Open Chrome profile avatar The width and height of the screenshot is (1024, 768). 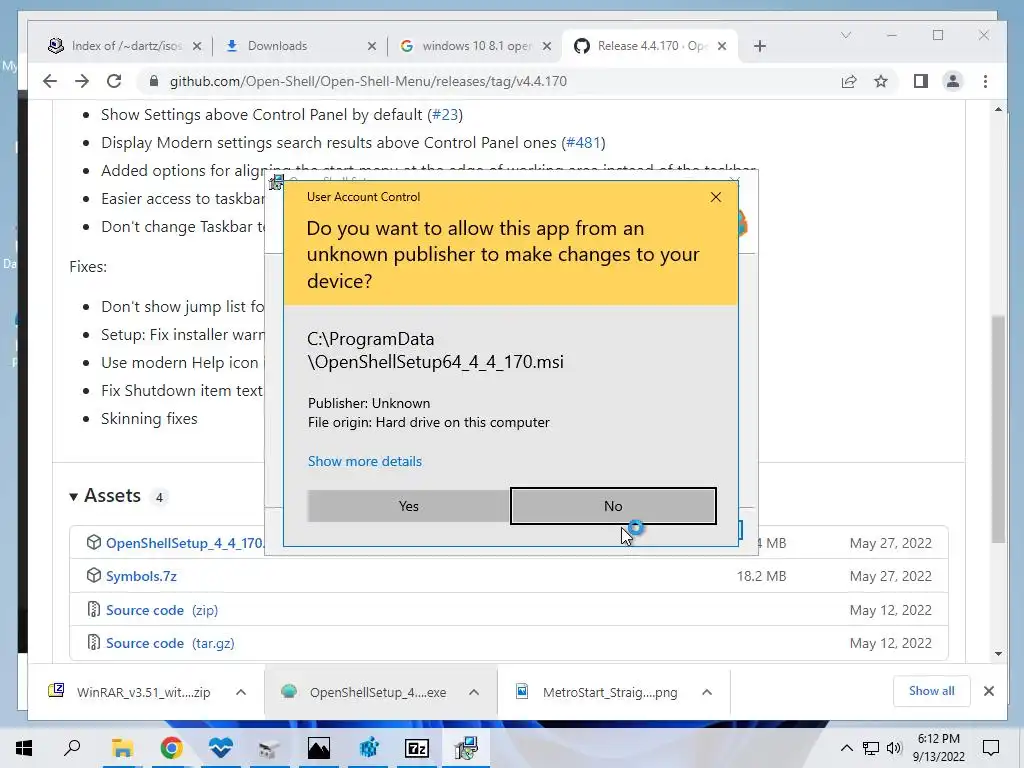click(x=953, y=81)
